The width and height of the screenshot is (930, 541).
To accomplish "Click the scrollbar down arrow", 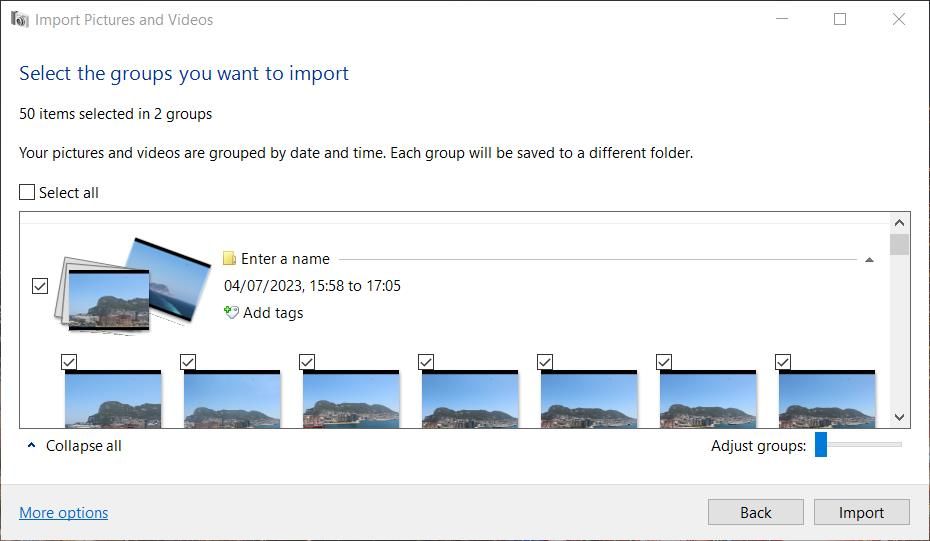I will [x=899, y=417].
